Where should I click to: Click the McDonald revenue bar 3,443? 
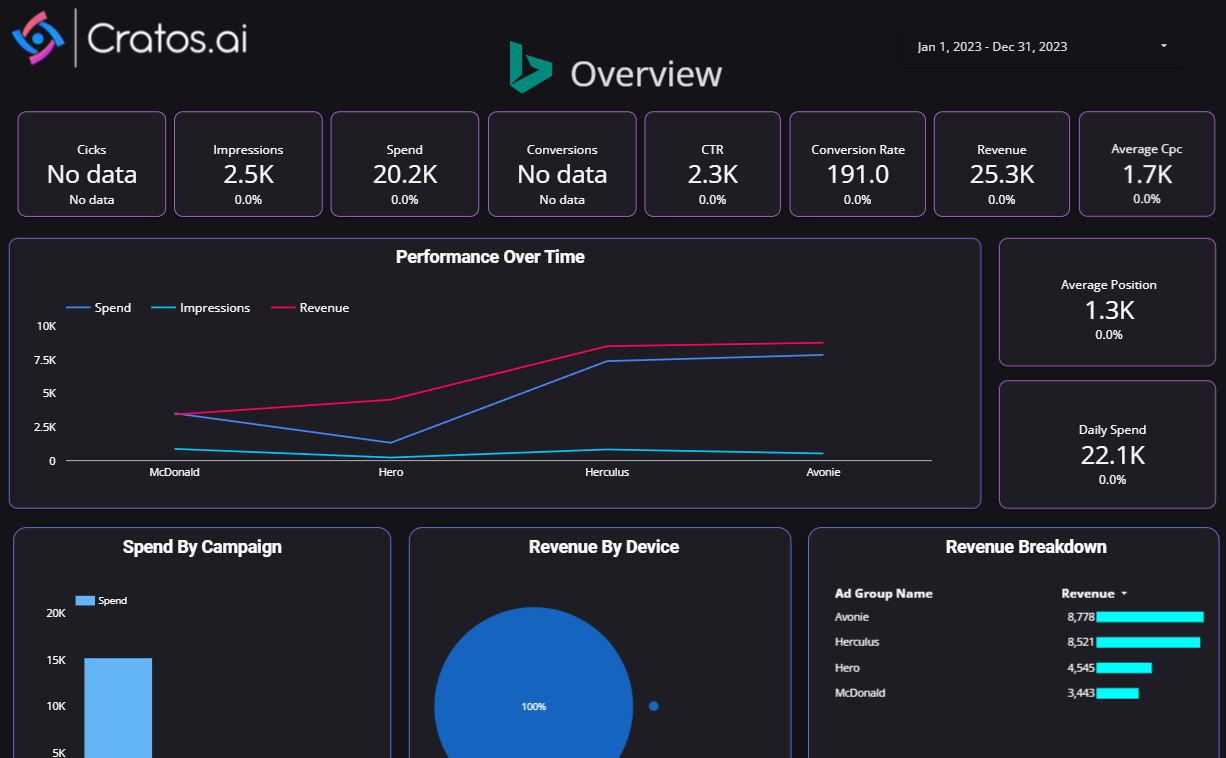click(1118, 693)
